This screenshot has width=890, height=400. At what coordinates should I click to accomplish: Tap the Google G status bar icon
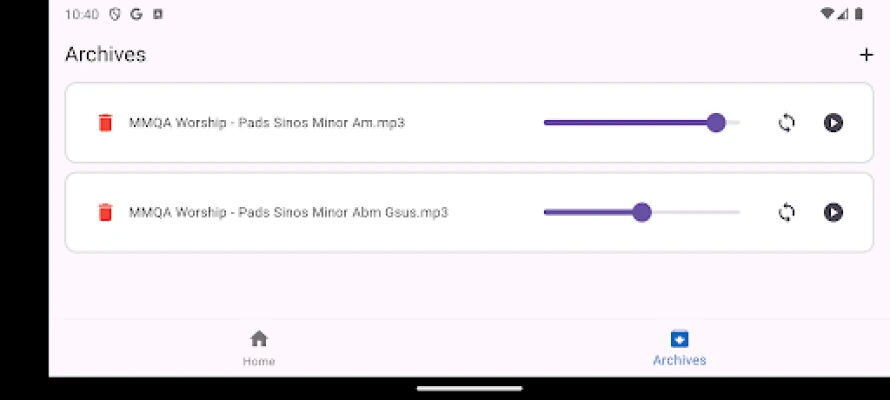[136, 14]
